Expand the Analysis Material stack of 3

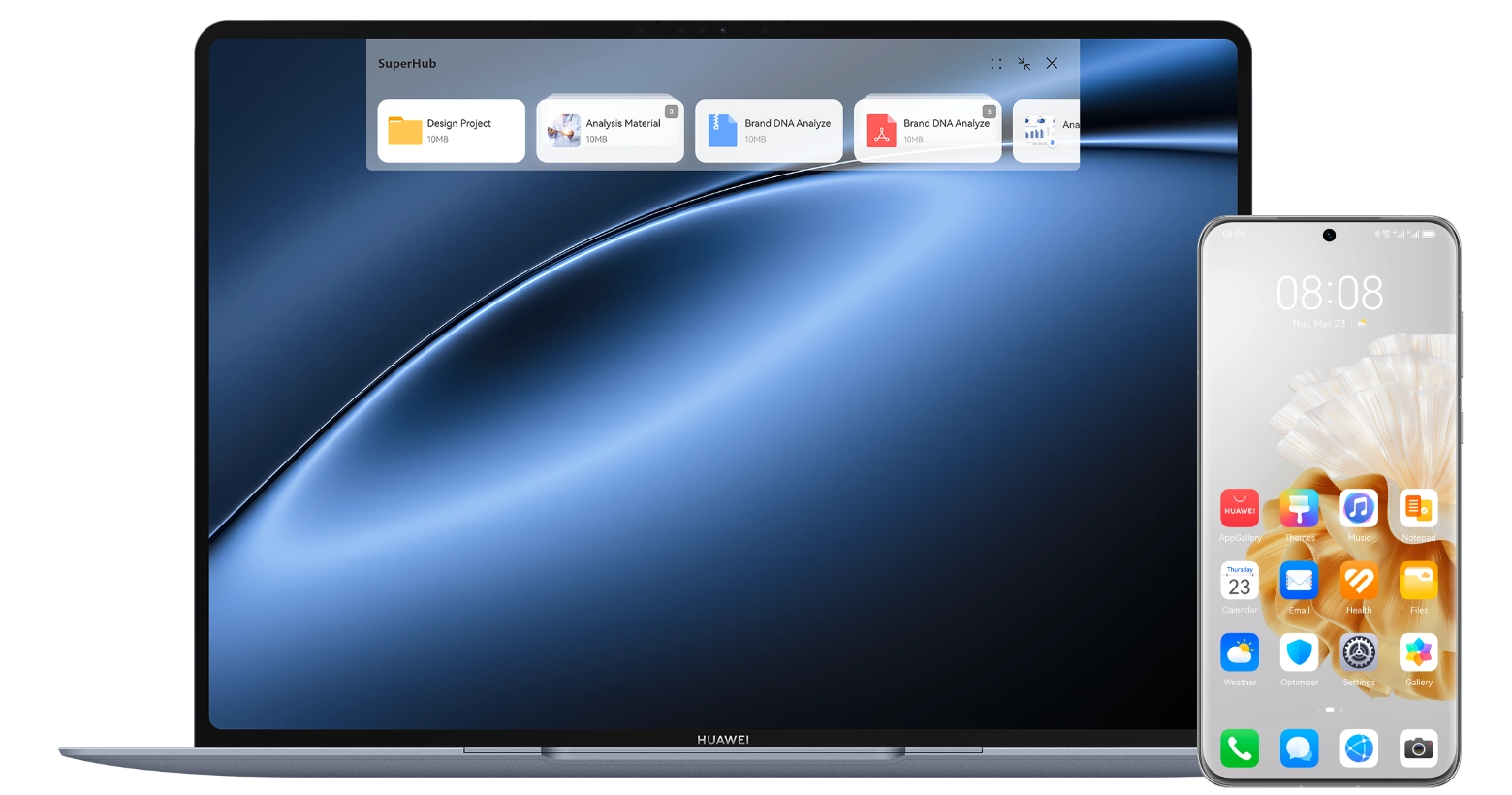(610, 131)
